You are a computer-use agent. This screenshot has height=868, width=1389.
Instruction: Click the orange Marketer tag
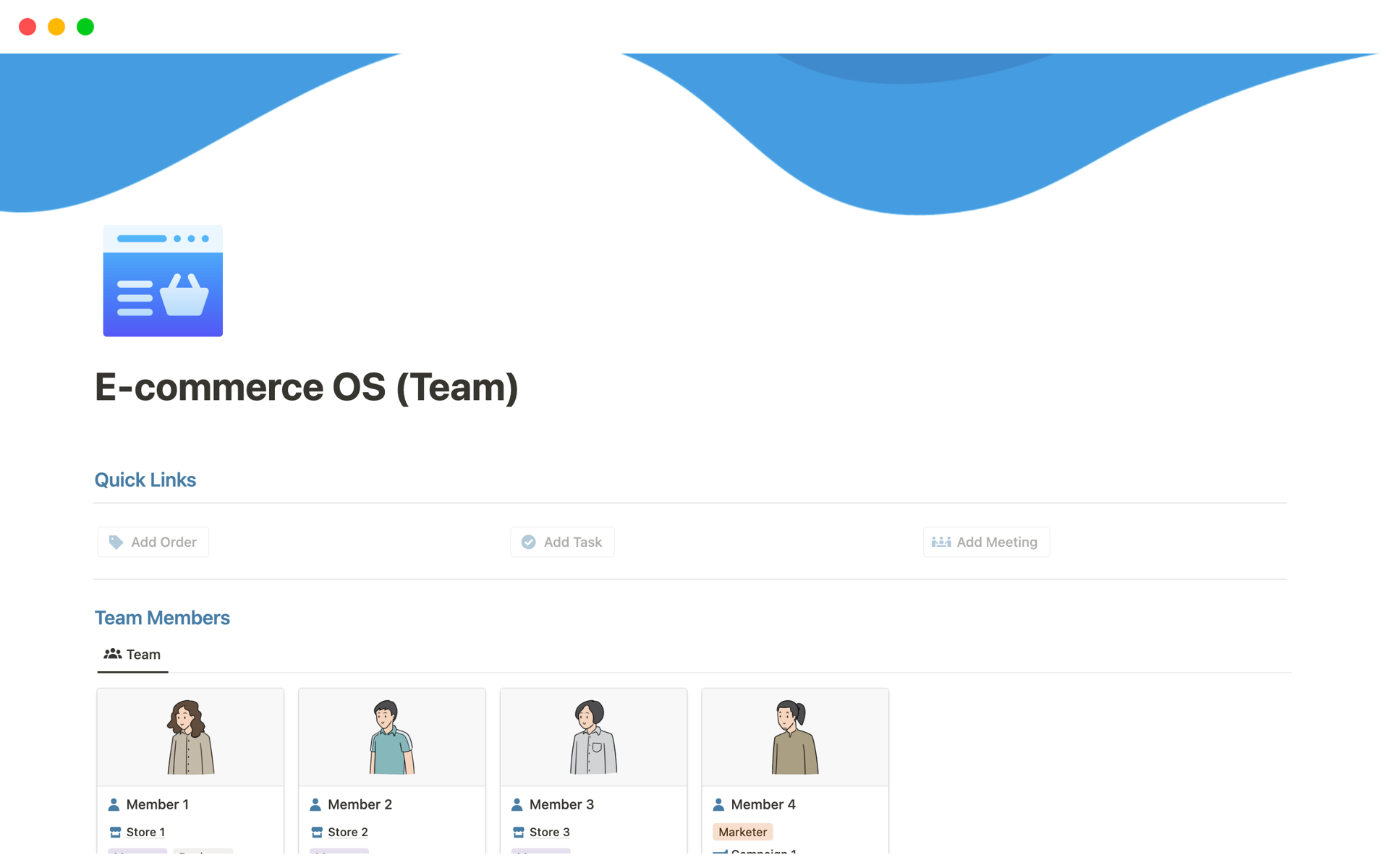click(742, 832)
